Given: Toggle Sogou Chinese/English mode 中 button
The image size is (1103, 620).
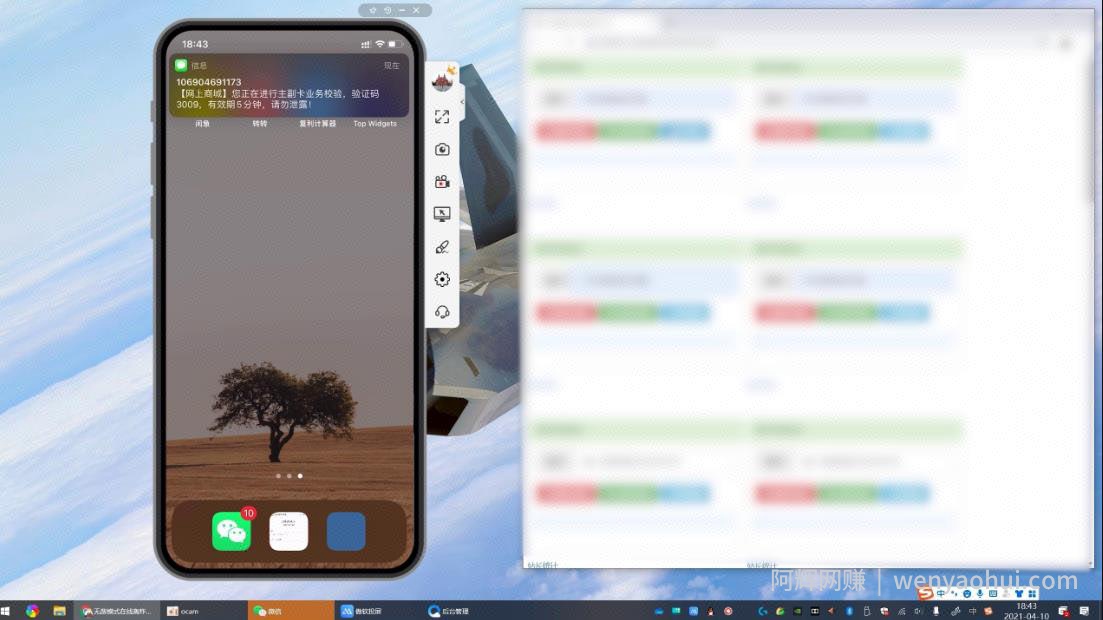Looking at the screenshot, I should click(941, 594).
